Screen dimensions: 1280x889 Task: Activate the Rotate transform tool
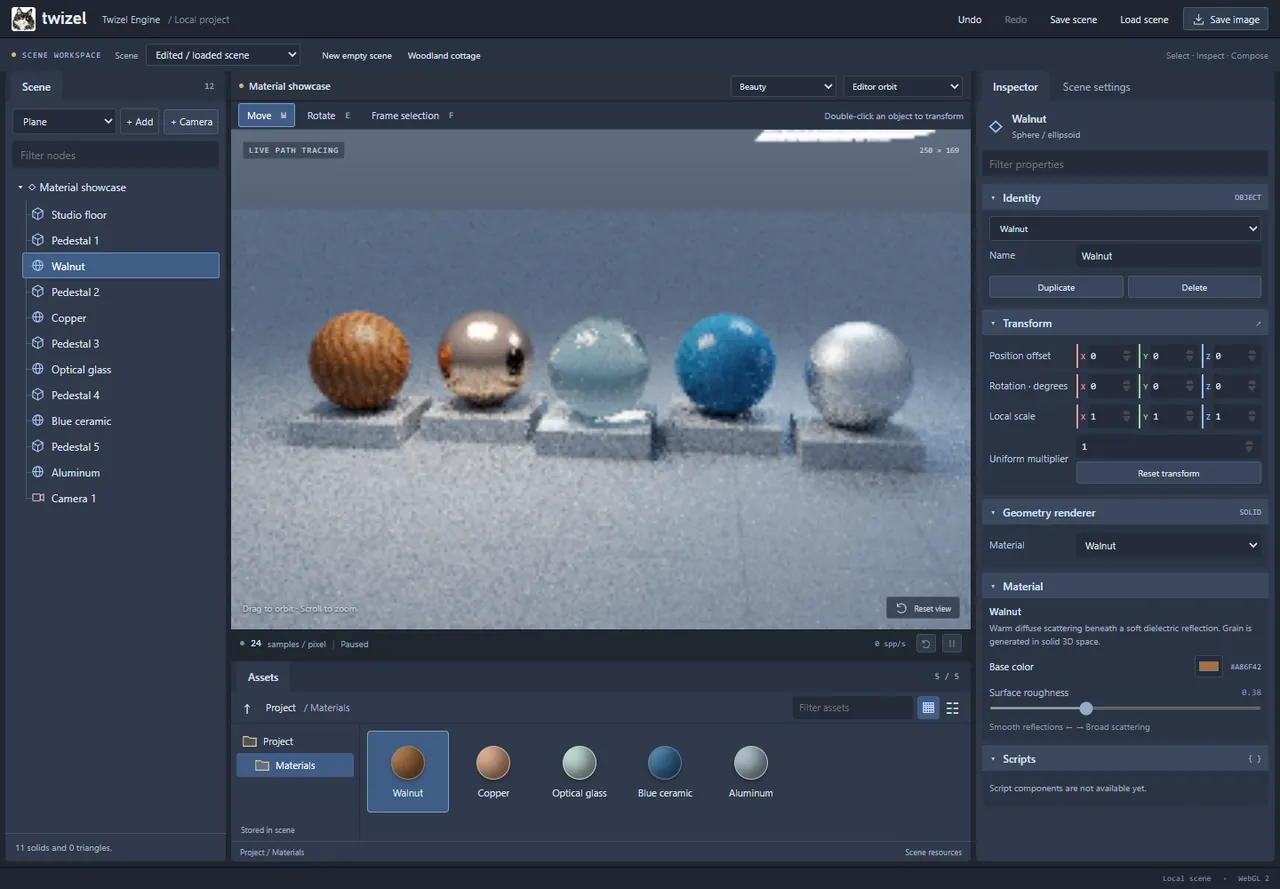click(328, 116)
